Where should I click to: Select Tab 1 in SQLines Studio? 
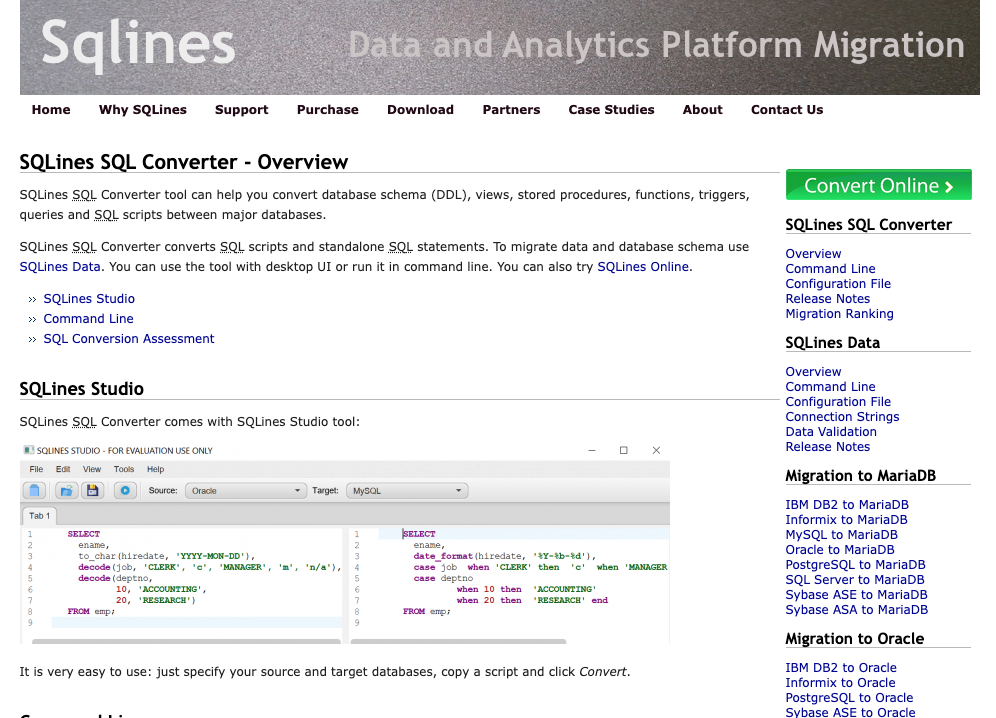pos(39,516)
